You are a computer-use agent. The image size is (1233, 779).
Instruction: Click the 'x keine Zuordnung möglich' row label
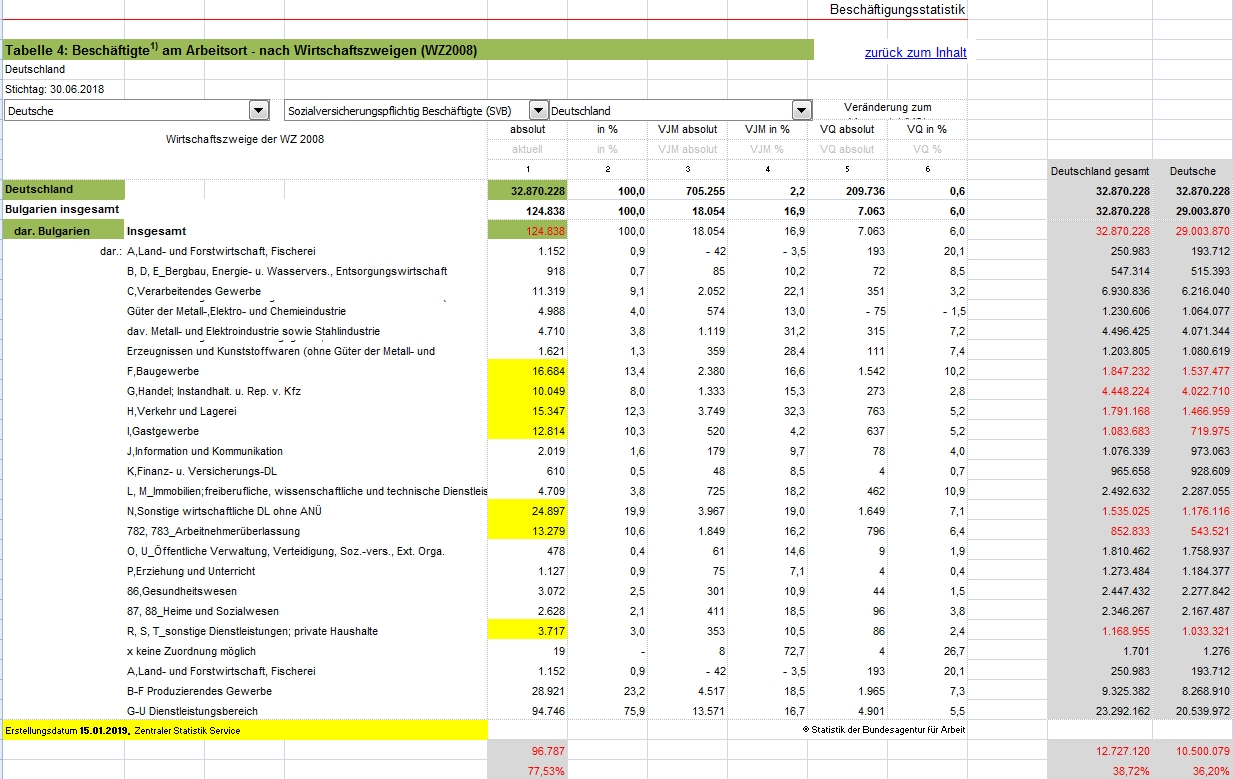pyautogui.click(x=191, y=651)
